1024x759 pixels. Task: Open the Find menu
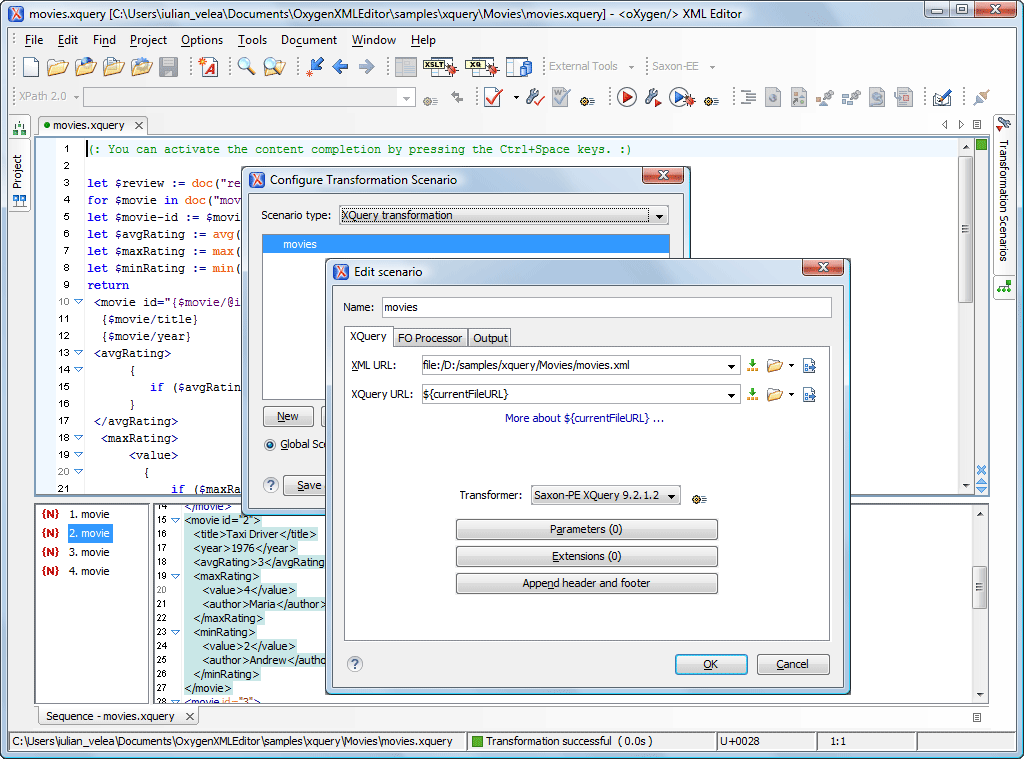pos(104,40)
